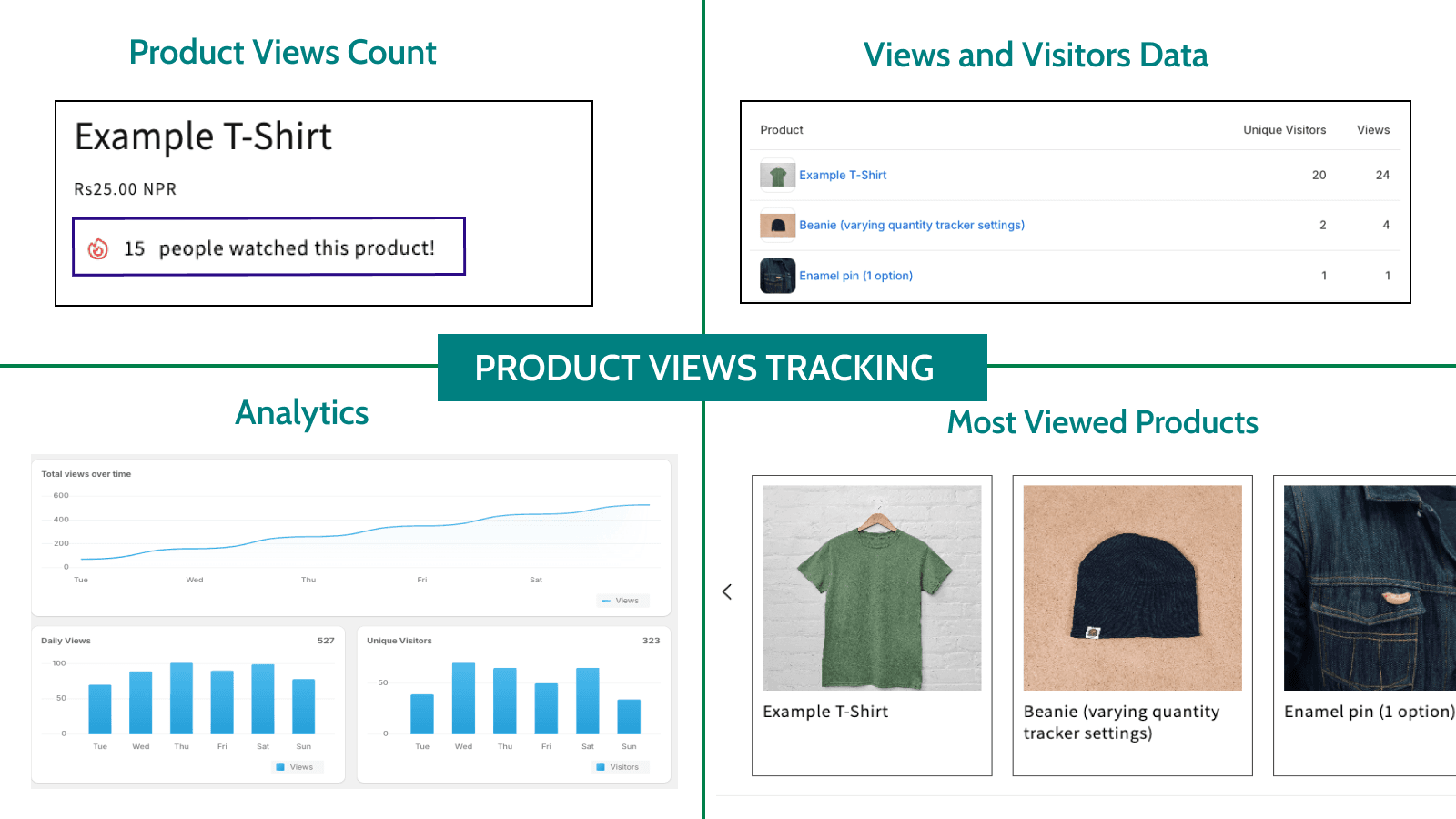Switch to the Analytics section
This screenshot has height=819, width=1456.
coord(301,412)
